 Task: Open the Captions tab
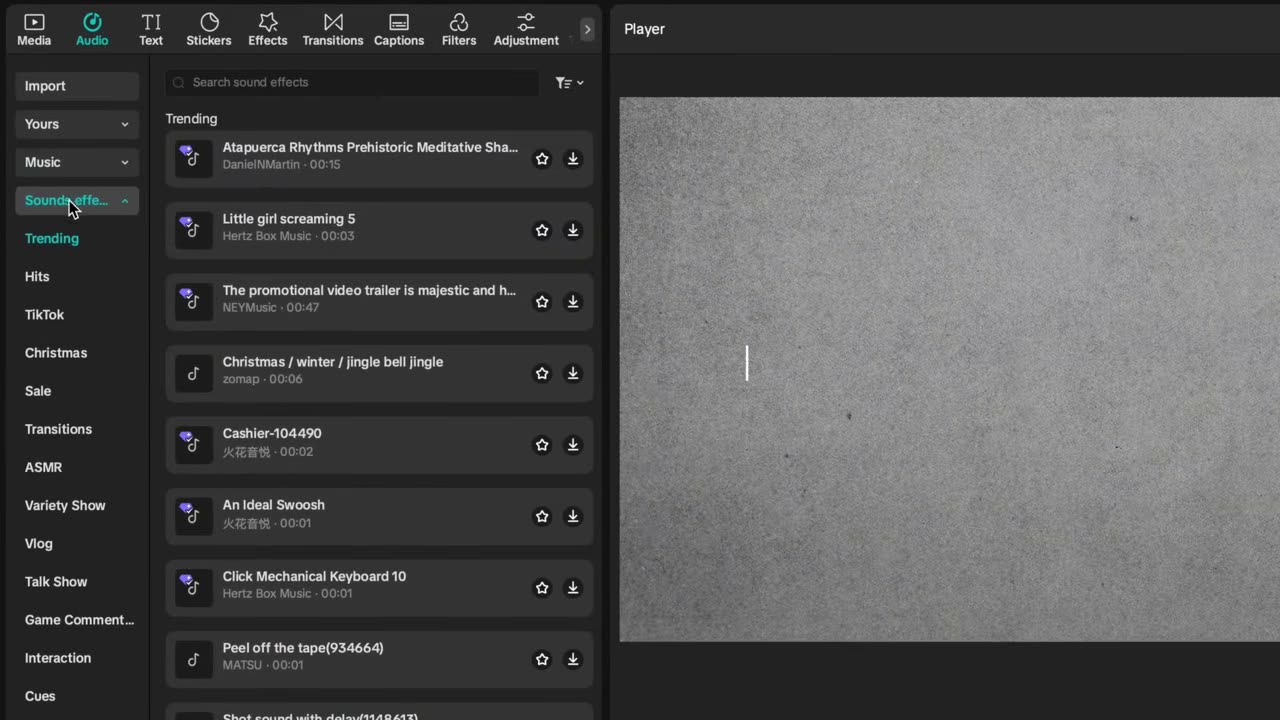(x=399, y=29)
